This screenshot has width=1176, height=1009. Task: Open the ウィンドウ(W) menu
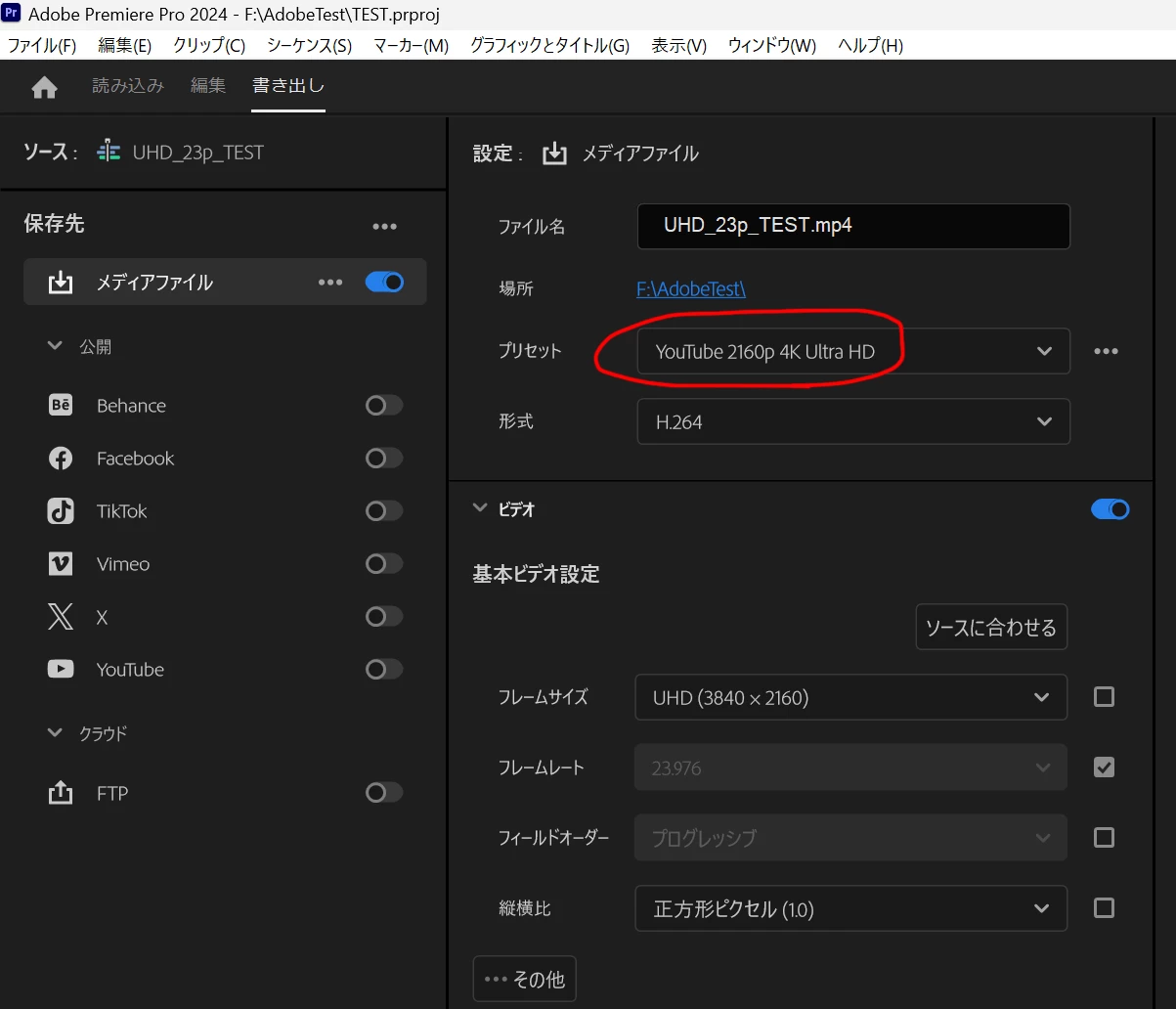pyautogui.click(x=771, y=45)
